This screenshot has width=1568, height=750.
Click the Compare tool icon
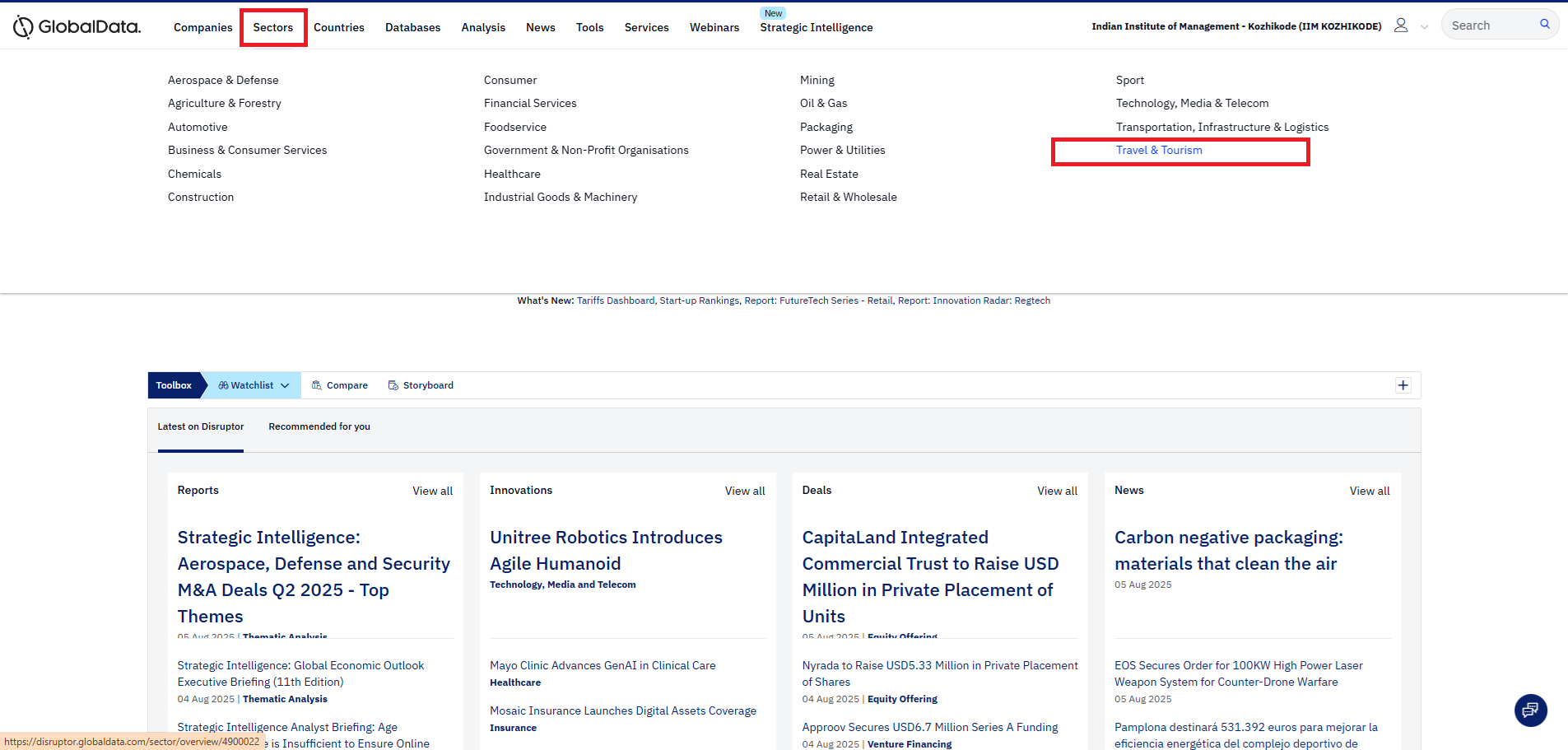317,385
